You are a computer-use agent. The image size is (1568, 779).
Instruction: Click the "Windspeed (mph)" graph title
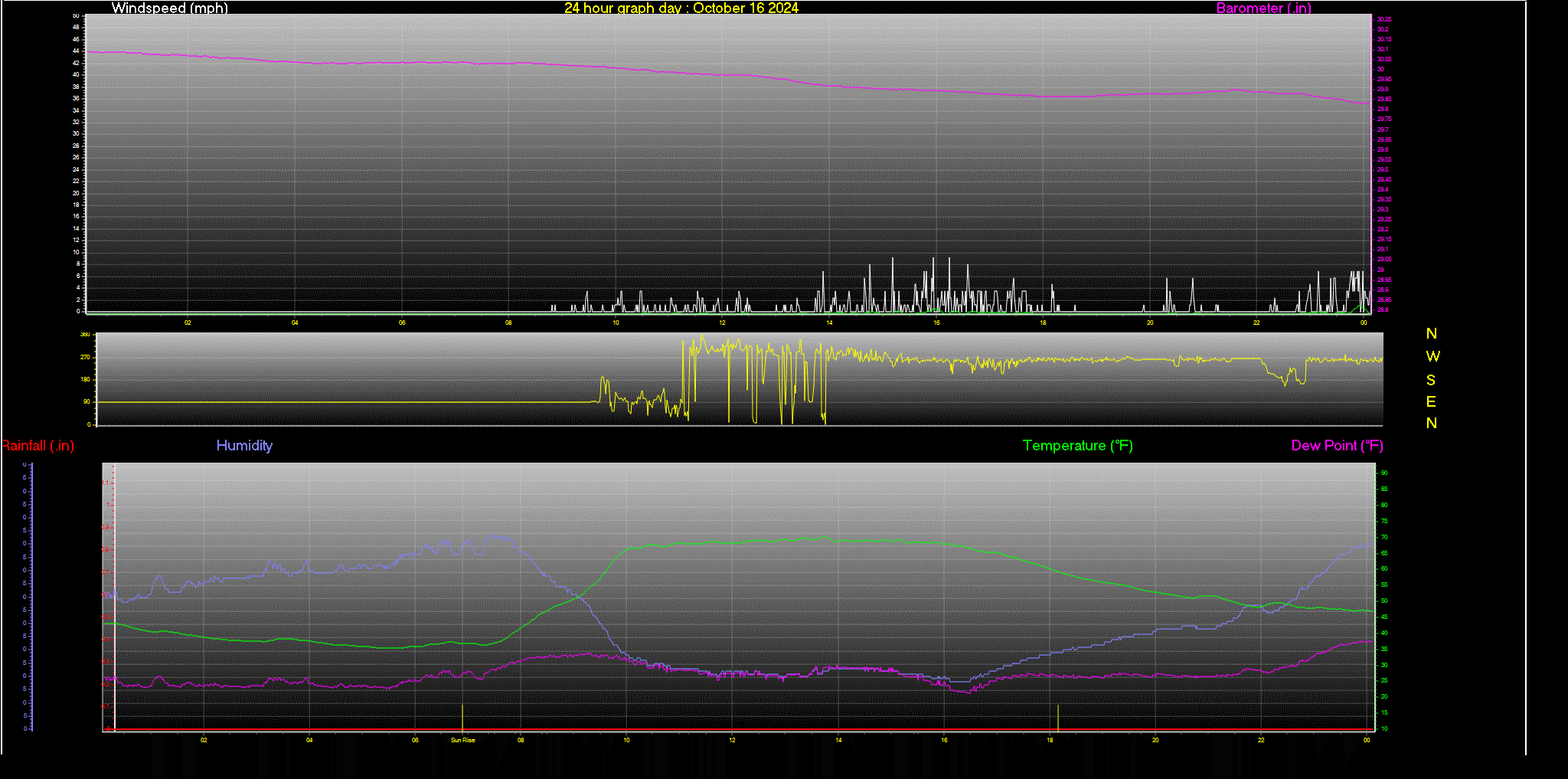(169, 8)
